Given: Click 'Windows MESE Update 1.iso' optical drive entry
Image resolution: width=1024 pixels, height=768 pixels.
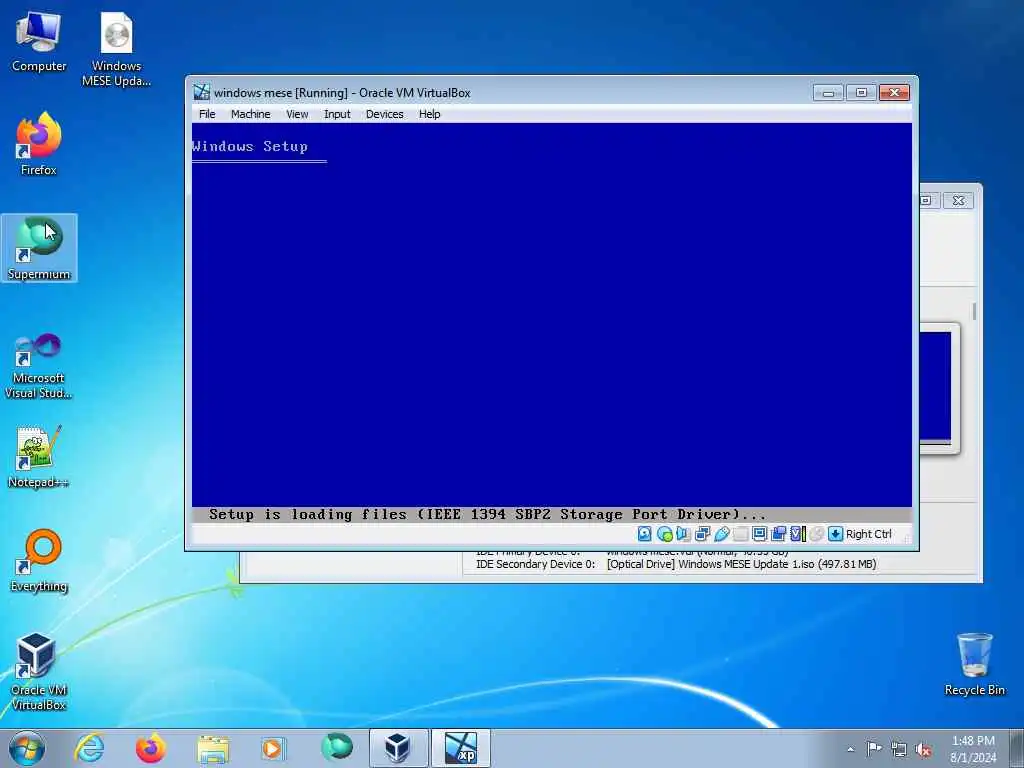Looking at the screenshot, I should coord(741,564).
